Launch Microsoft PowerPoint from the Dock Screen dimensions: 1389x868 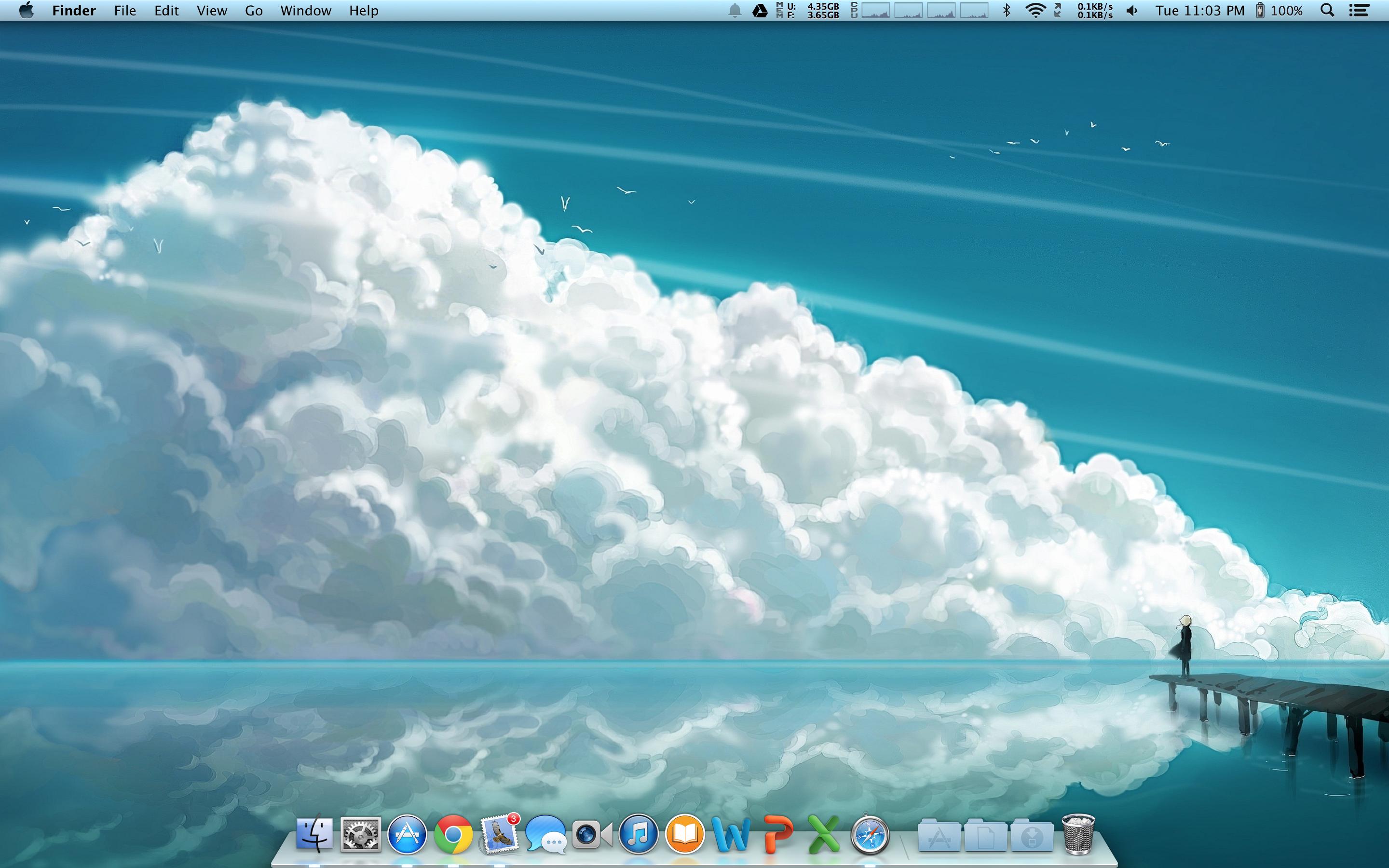(778, 834)
